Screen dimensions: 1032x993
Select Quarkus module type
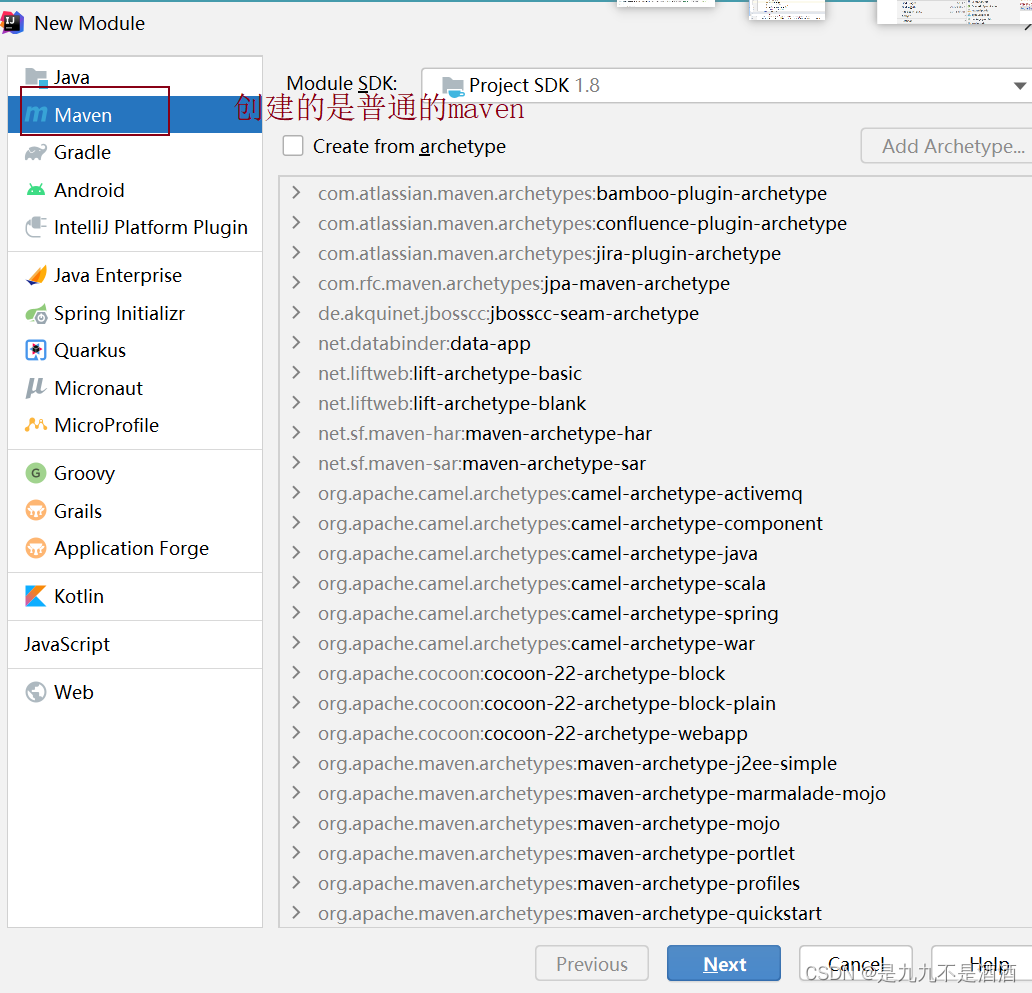(135, 350)
